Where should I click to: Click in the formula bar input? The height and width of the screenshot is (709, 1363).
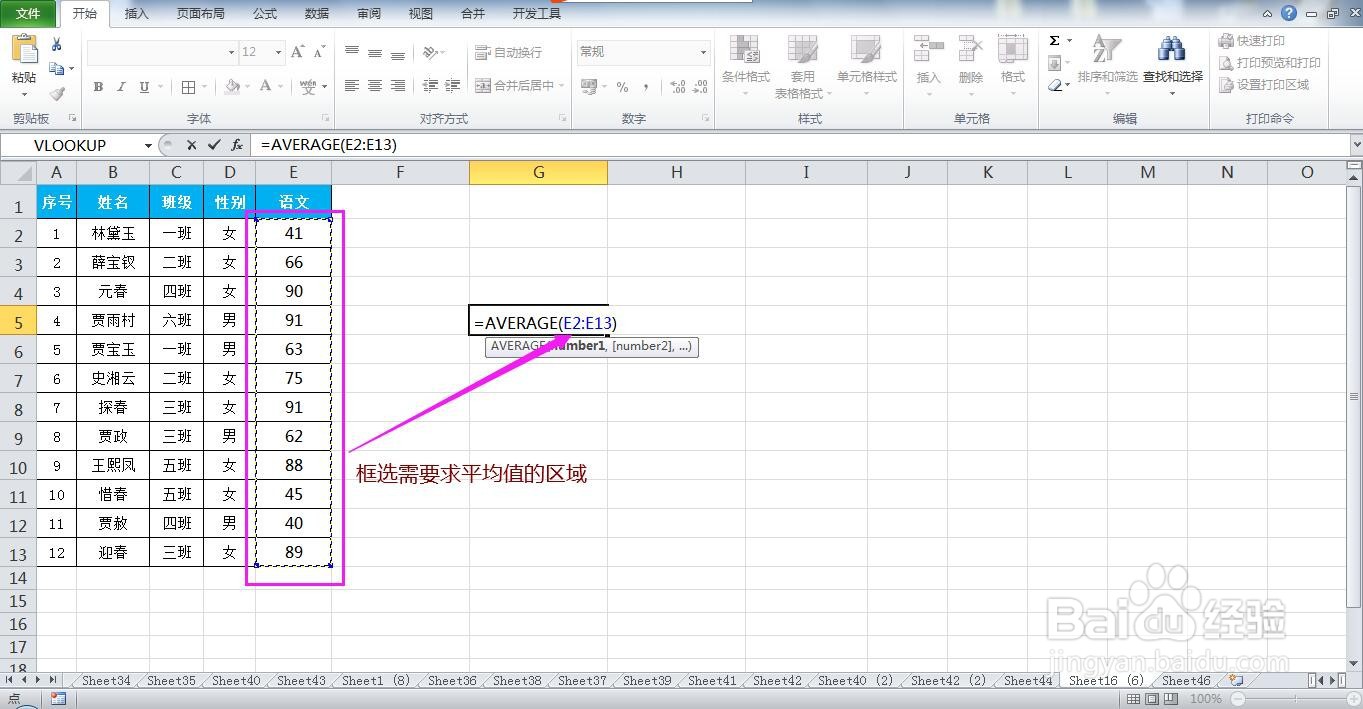coord(800,145)
